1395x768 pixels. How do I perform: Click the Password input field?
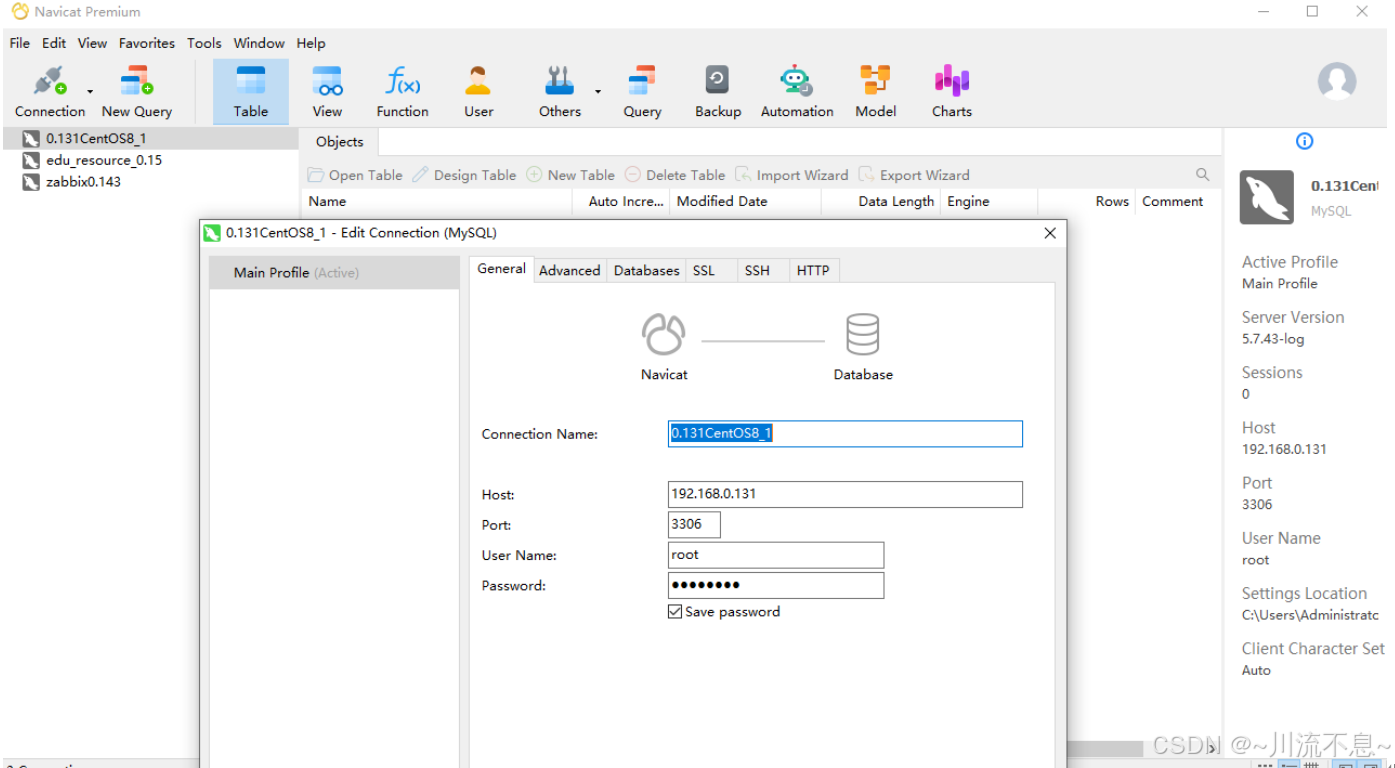pos(776,585)
